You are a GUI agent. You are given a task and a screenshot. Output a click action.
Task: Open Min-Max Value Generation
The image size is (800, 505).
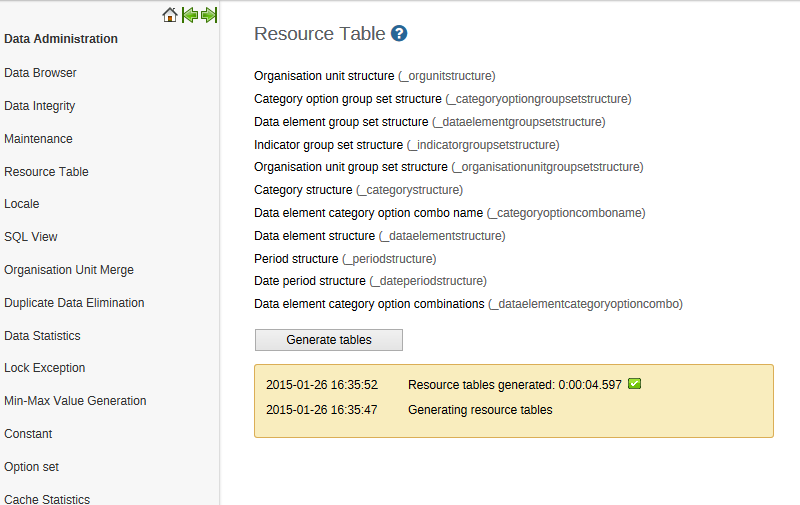pos(75,401)
